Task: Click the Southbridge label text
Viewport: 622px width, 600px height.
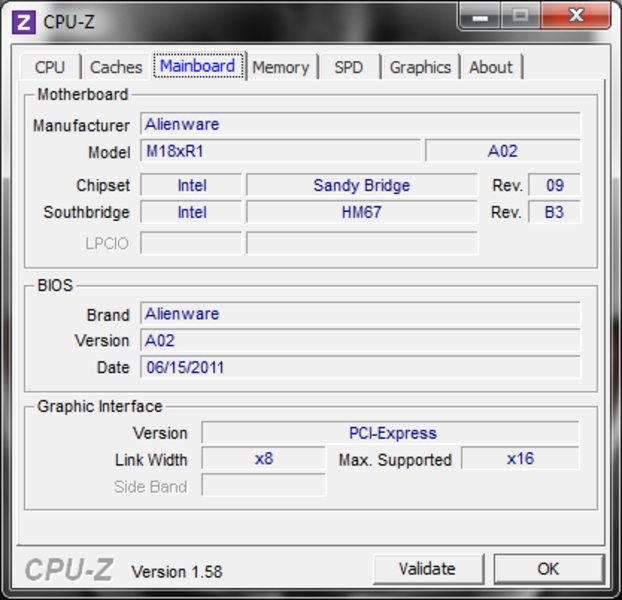Action: tap(86, 213)
